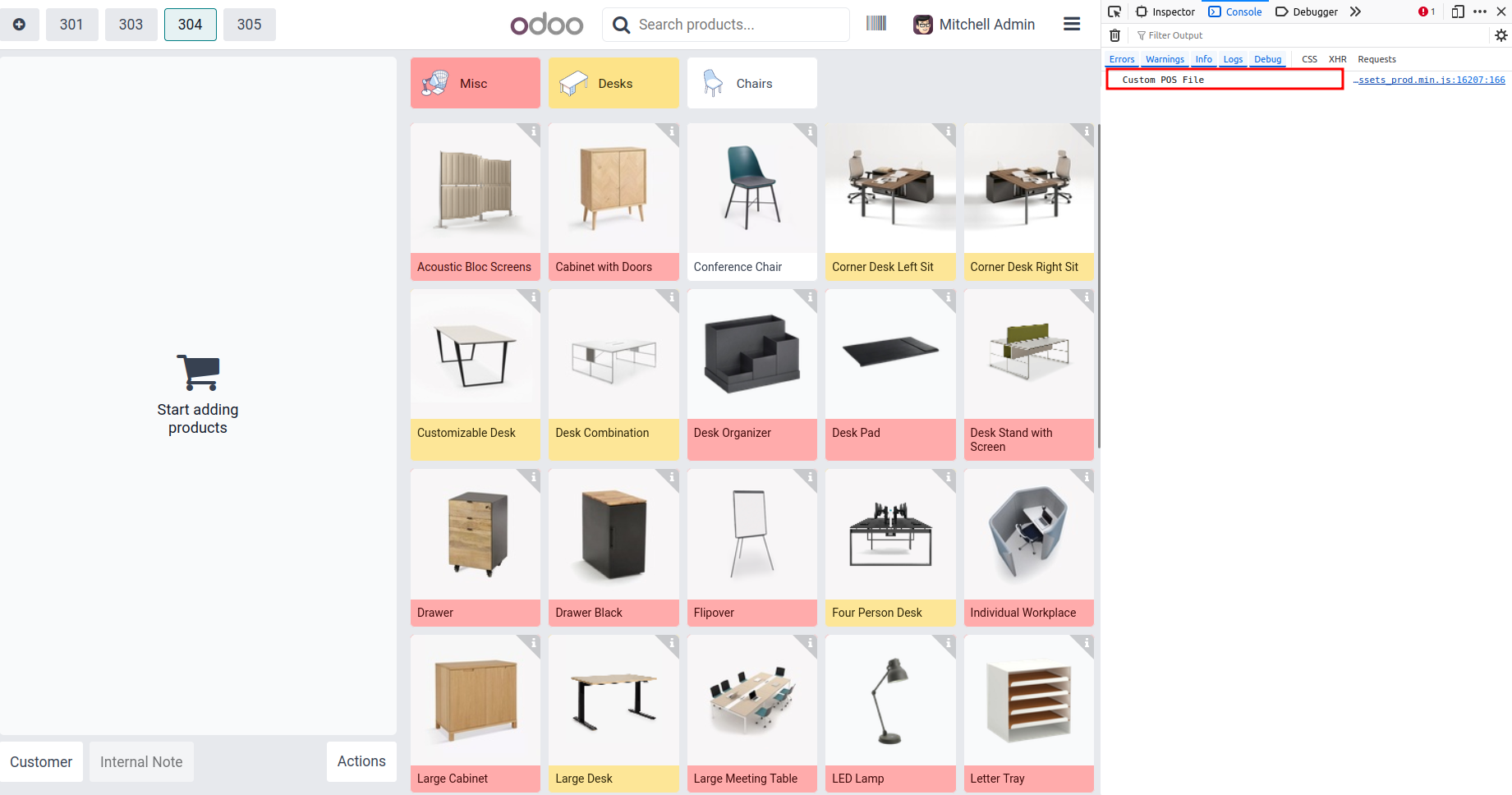Select the Desks yellow category
1512x795 pixels.
tap(614, 83)
